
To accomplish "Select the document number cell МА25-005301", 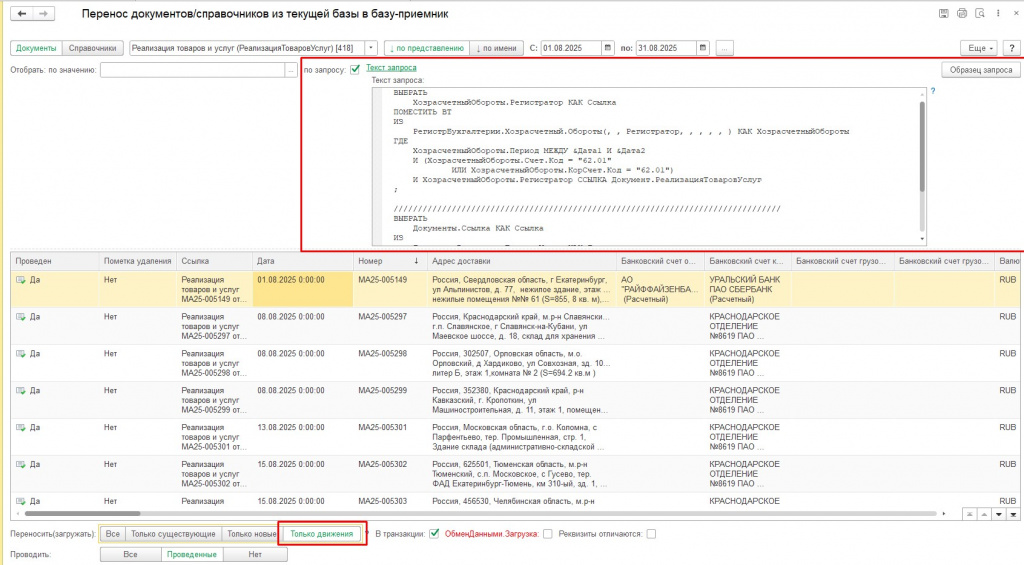I will pos(390,437).
